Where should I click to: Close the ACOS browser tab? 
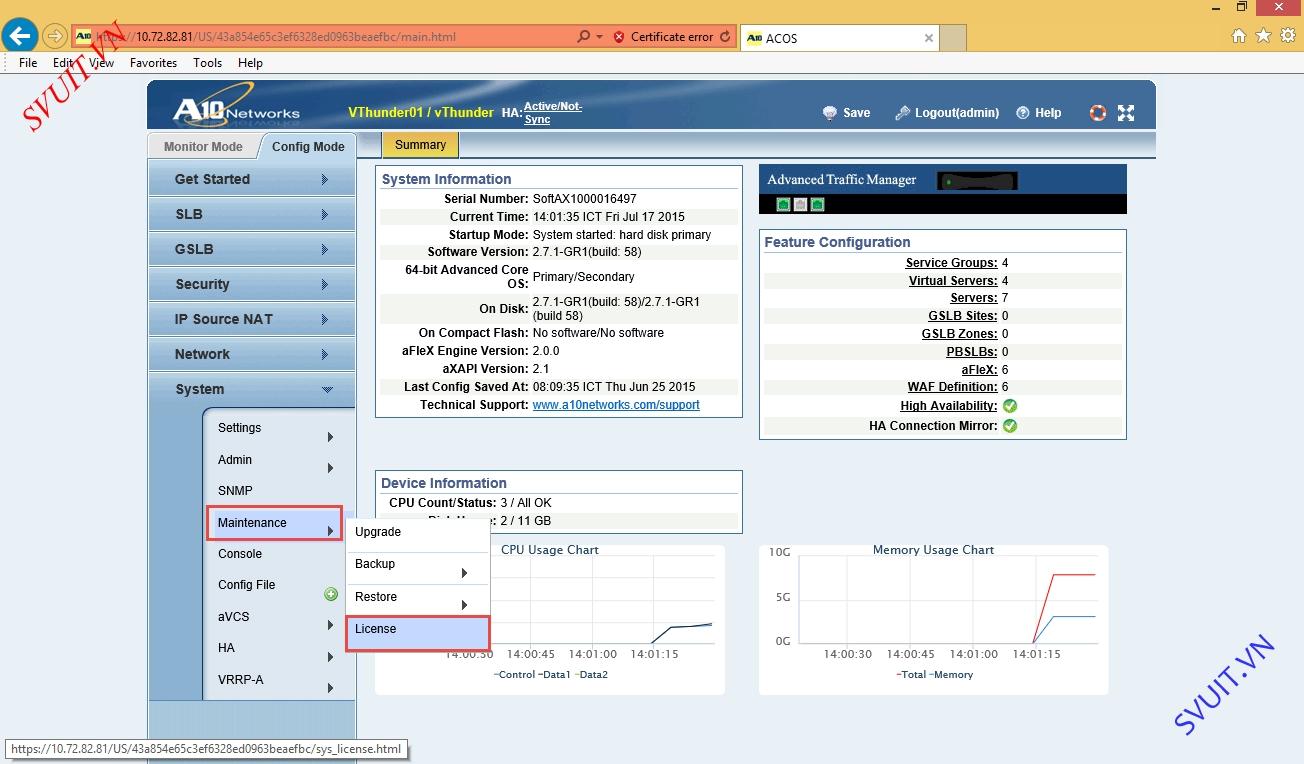(929, 38)
